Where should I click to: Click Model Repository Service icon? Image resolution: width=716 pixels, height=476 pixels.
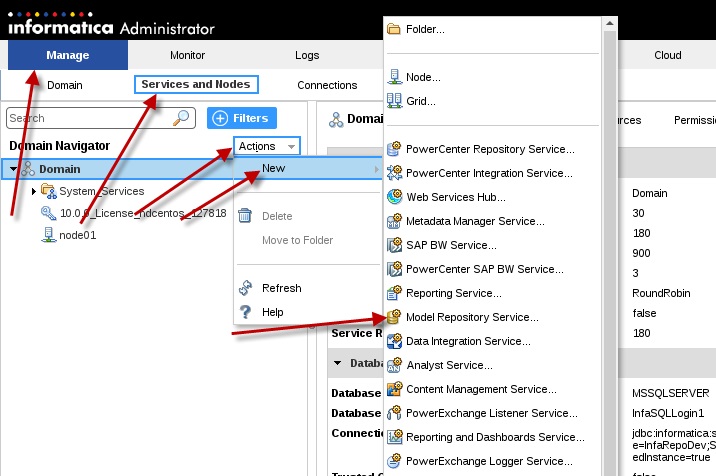tap(394, 317)
